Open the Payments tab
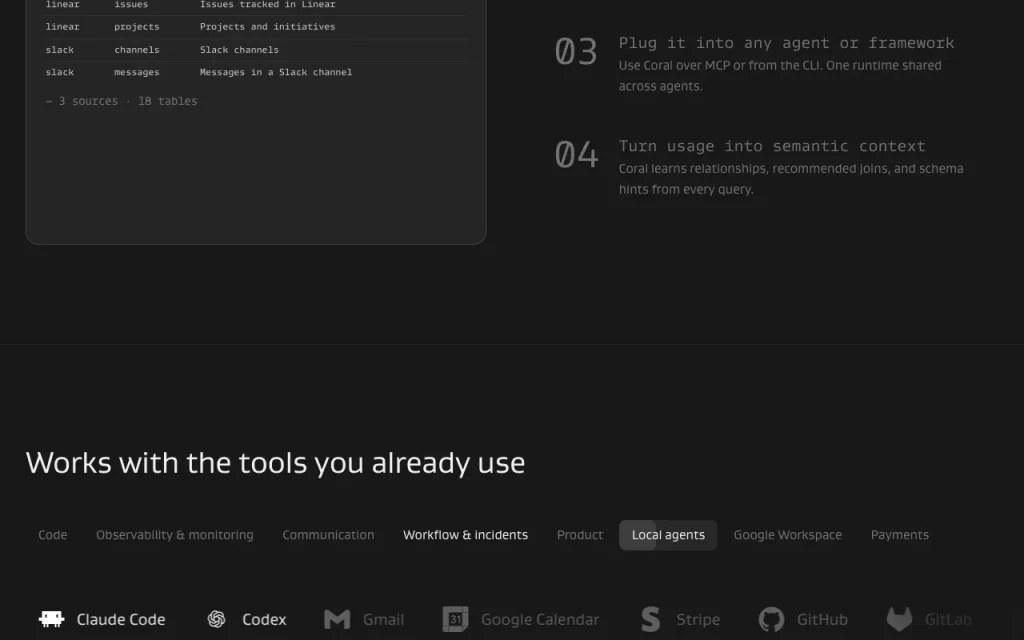1024x640 pixels. [900, 535]
